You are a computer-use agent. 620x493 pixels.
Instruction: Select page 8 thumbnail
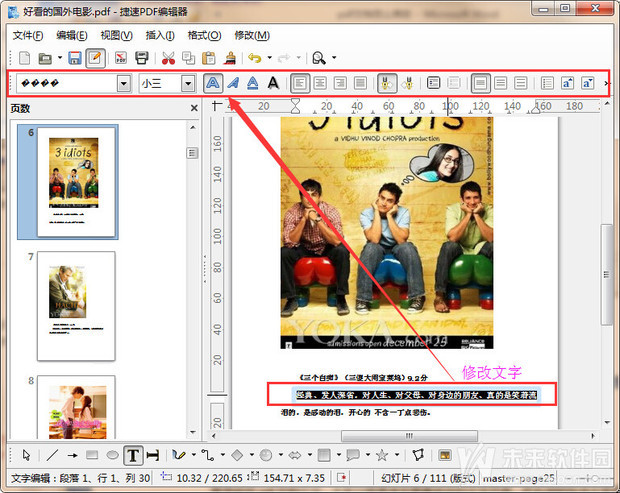(x=76, y=407)
